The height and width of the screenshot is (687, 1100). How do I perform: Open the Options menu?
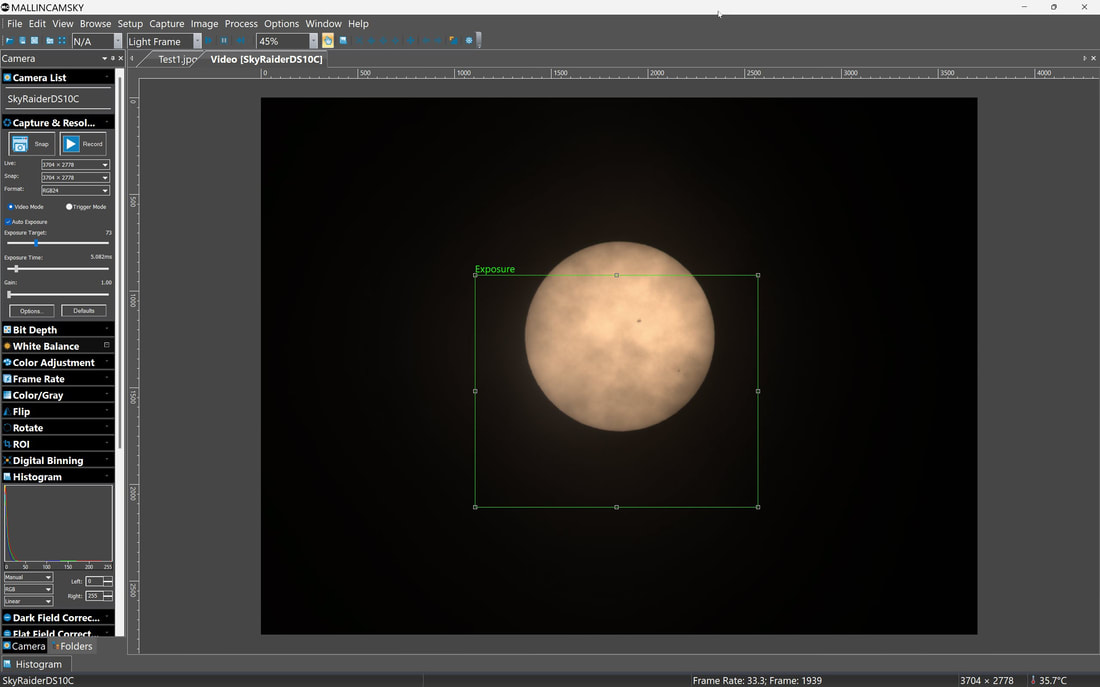coord(281,23)
